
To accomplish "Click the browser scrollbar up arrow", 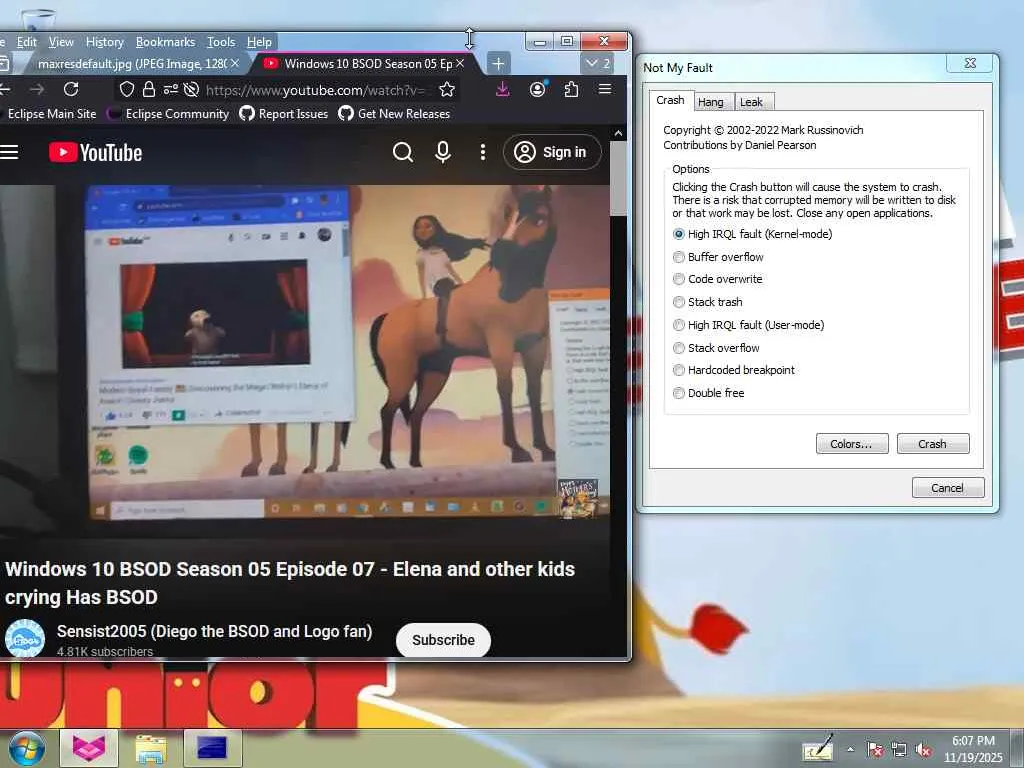I will click(x=618, y=133).
